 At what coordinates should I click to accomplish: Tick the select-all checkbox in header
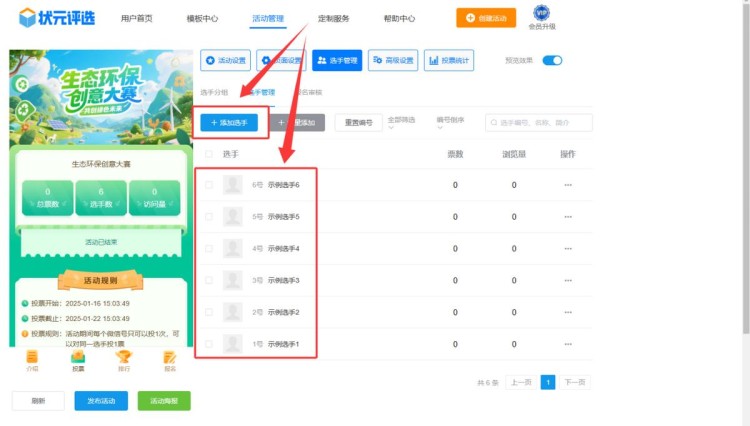[x=209, y=154]
